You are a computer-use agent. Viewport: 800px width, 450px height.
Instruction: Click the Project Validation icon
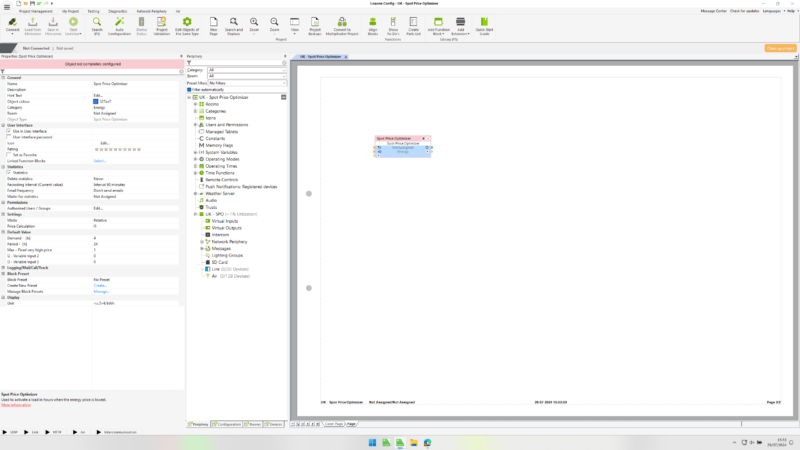click(162, 24)
